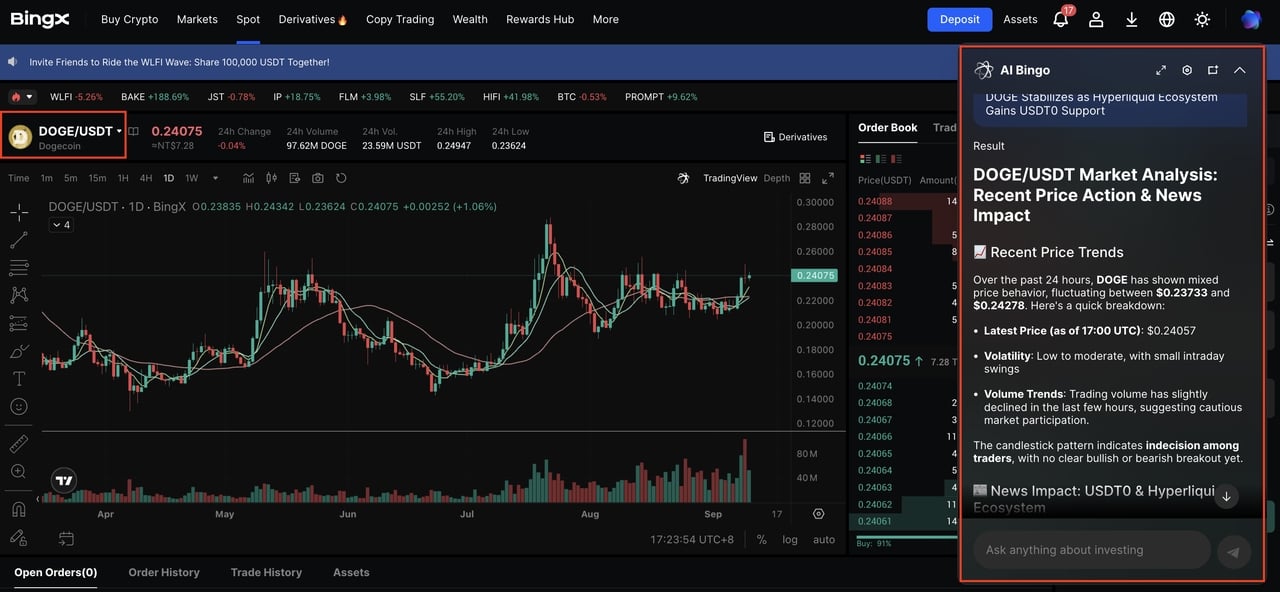Open the AI Bingo settings icon
Image resolution: width=1280 pixels, height=592 pixels.
(1187, 70)
